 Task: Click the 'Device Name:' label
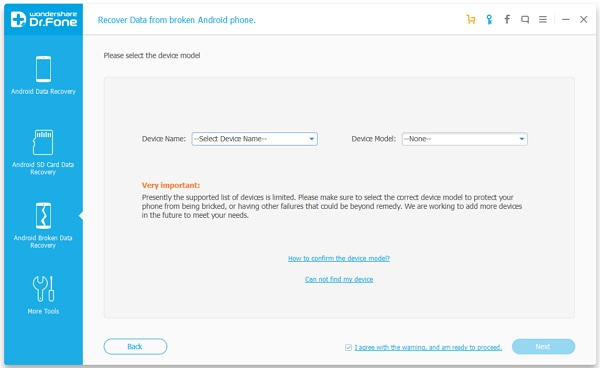click(x=164, y=139)
